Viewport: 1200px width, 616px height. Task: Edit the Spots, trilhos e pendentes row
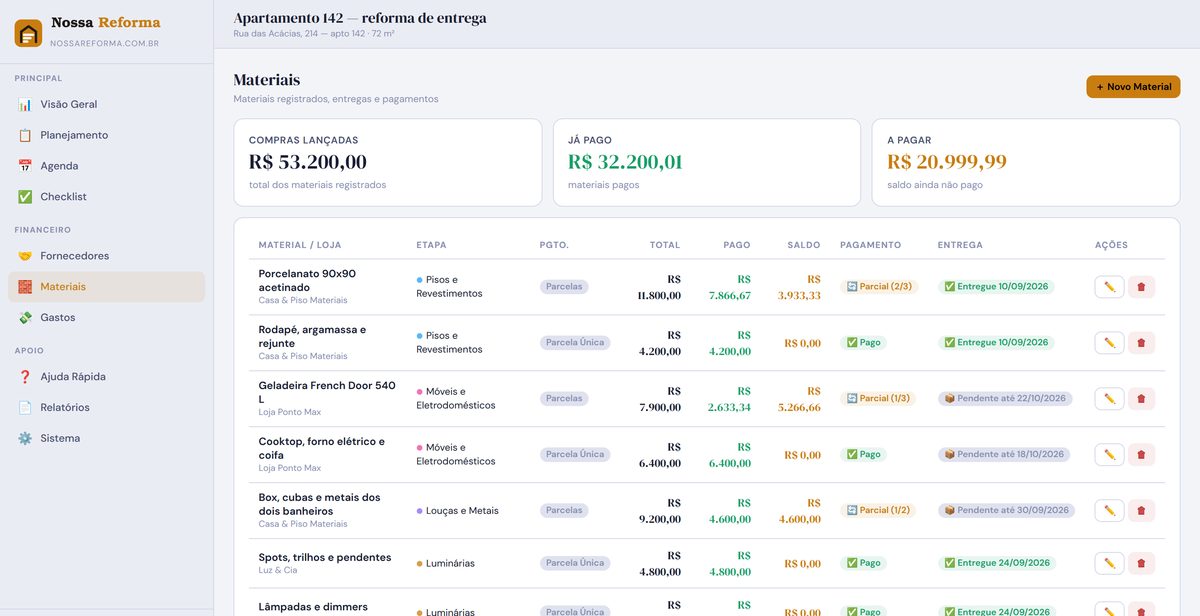(1109, 563)
